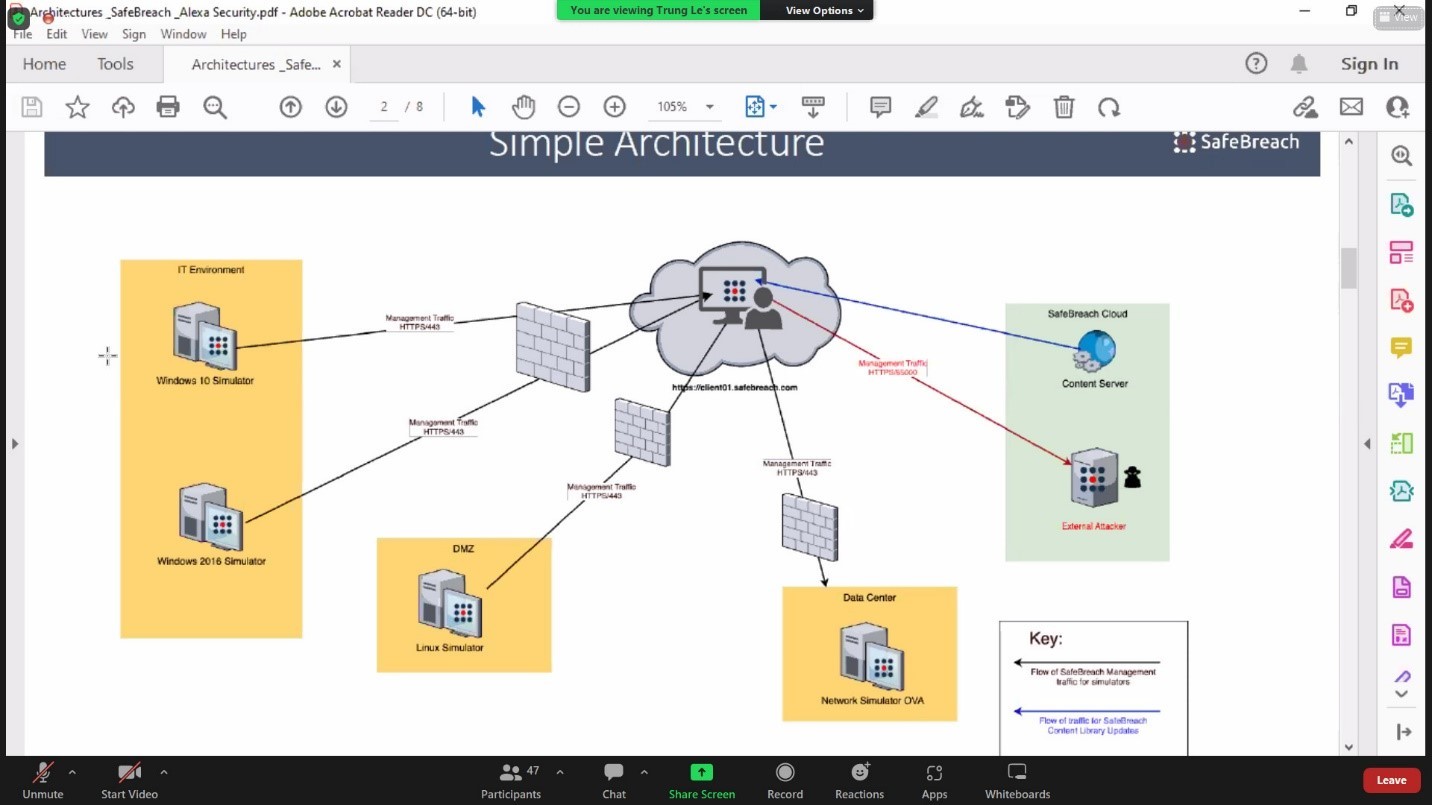
Task: Open video options caret beside Start Video
Action: coord(163,772)
